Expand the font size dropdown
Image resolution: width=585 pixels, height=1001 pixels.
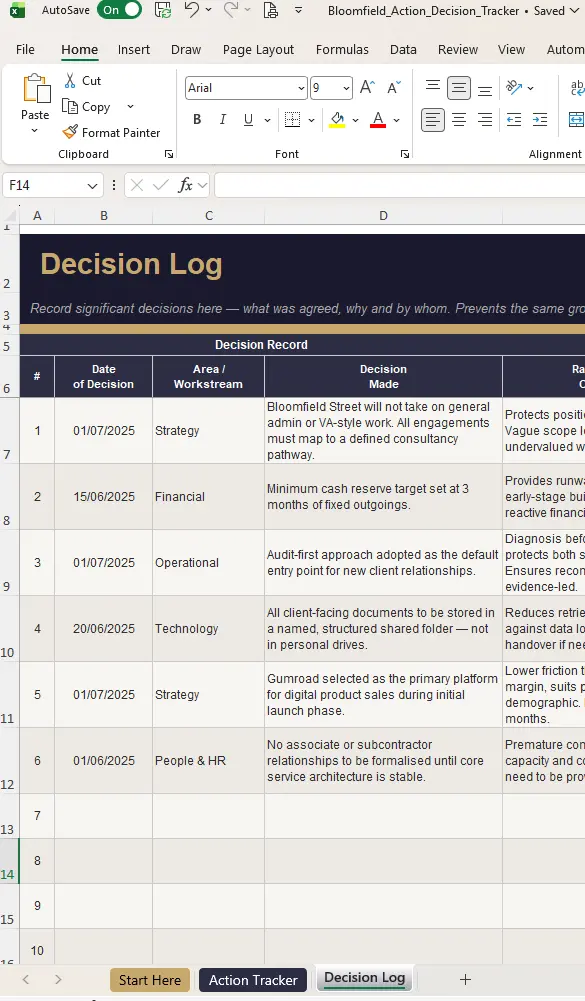[346, 88]
